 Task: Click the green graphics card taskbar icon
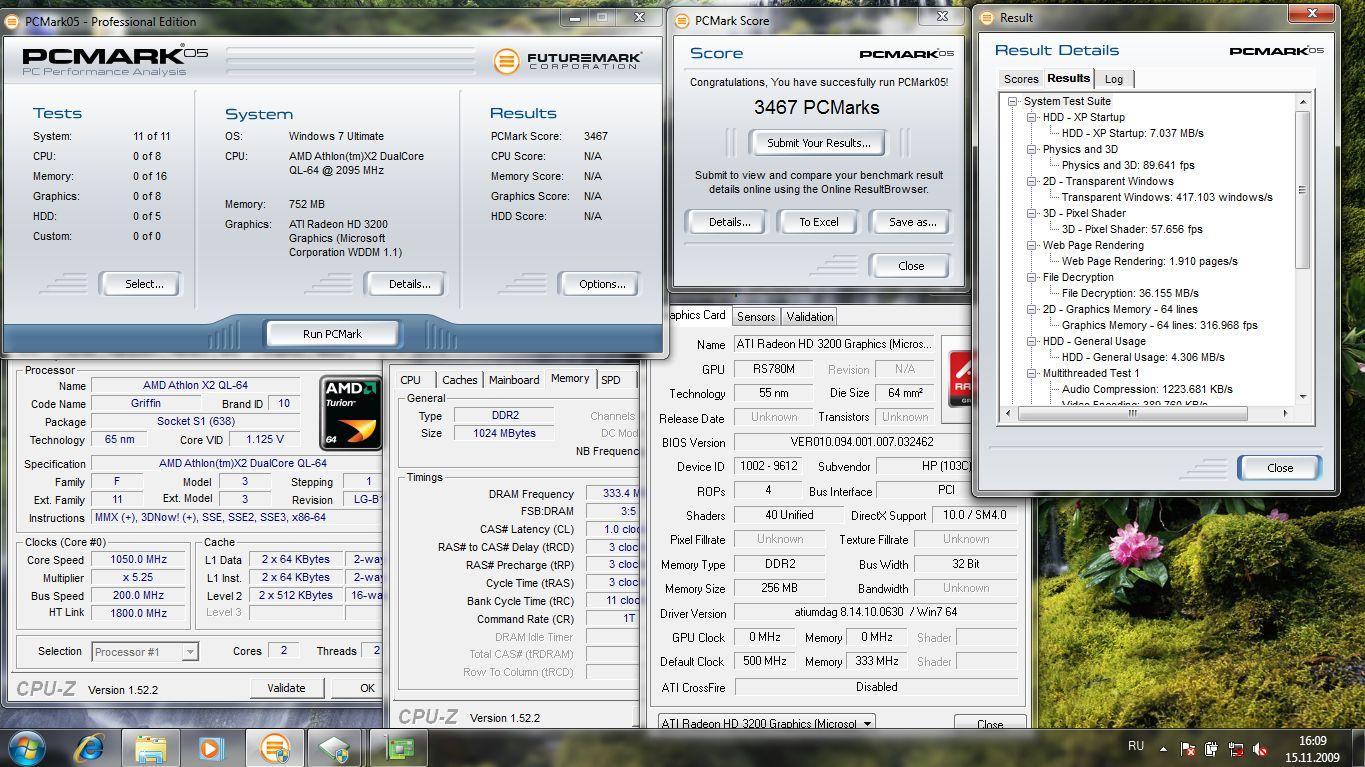pyautogui.click(x=398, y=747)
